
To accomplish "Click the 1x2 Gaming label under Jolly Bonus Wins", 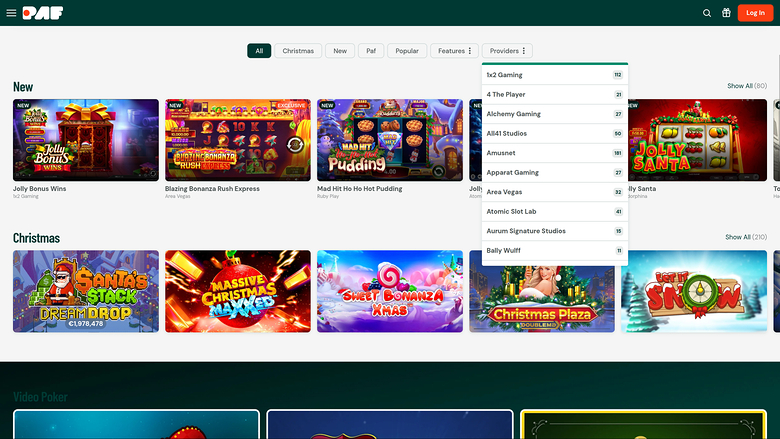I will tap(26, 196).
